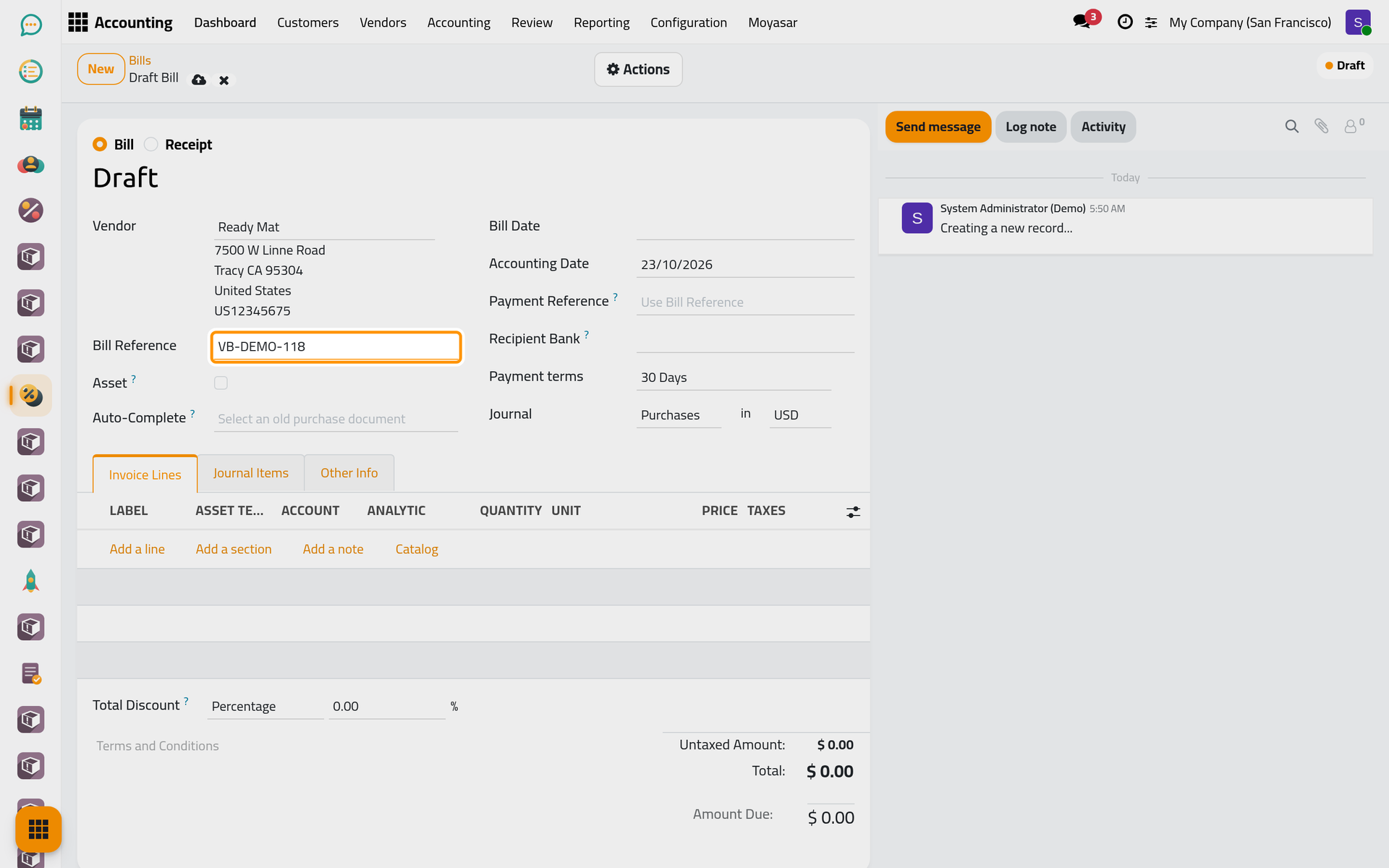Open the Calendar app in sidebar

click(30, 118)
